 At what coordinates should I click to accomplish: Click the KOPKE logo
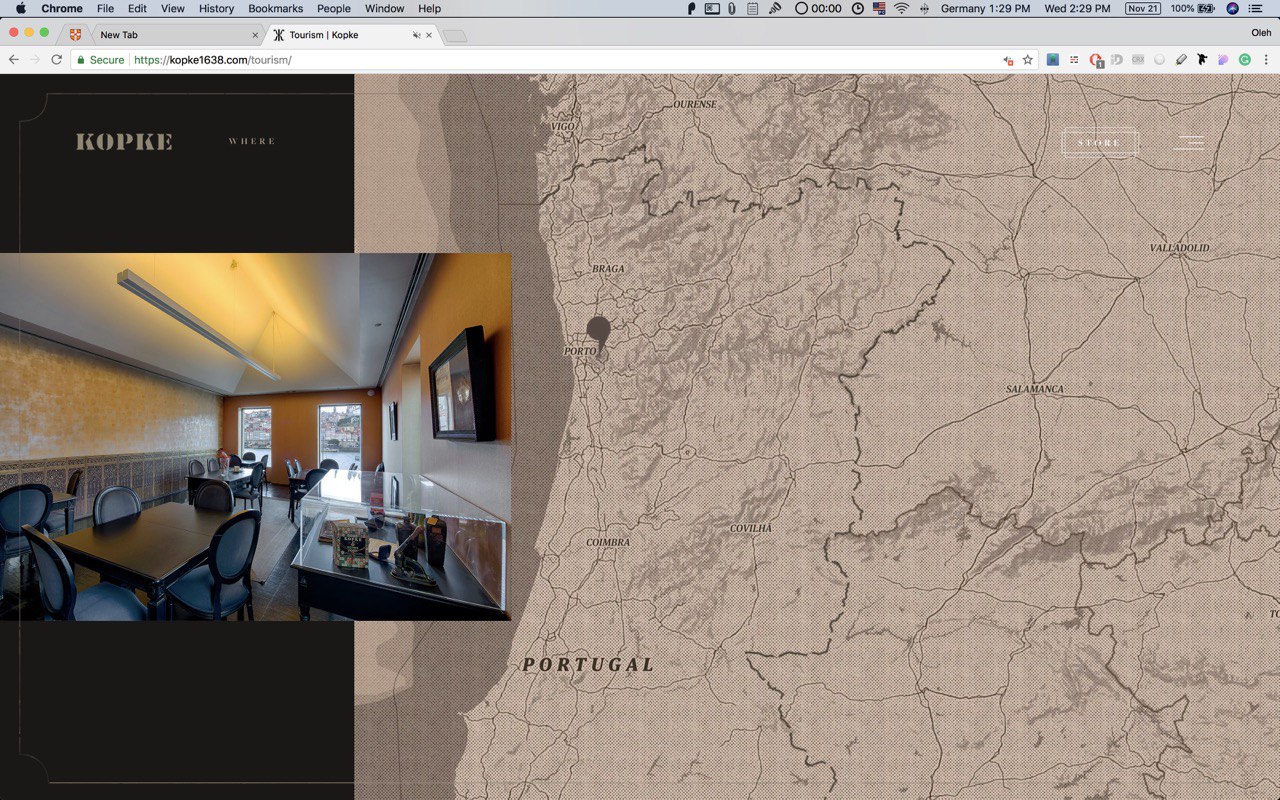124,142
